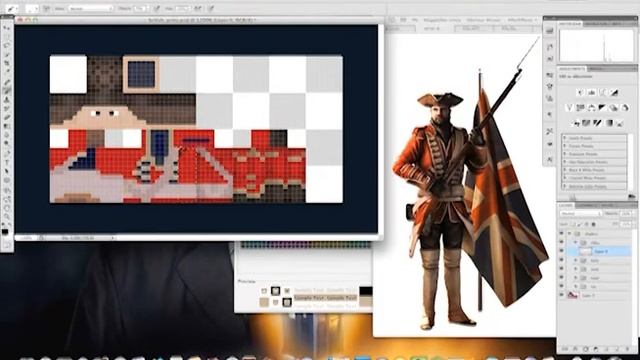Open layer styles fx menu

(575, 349)
